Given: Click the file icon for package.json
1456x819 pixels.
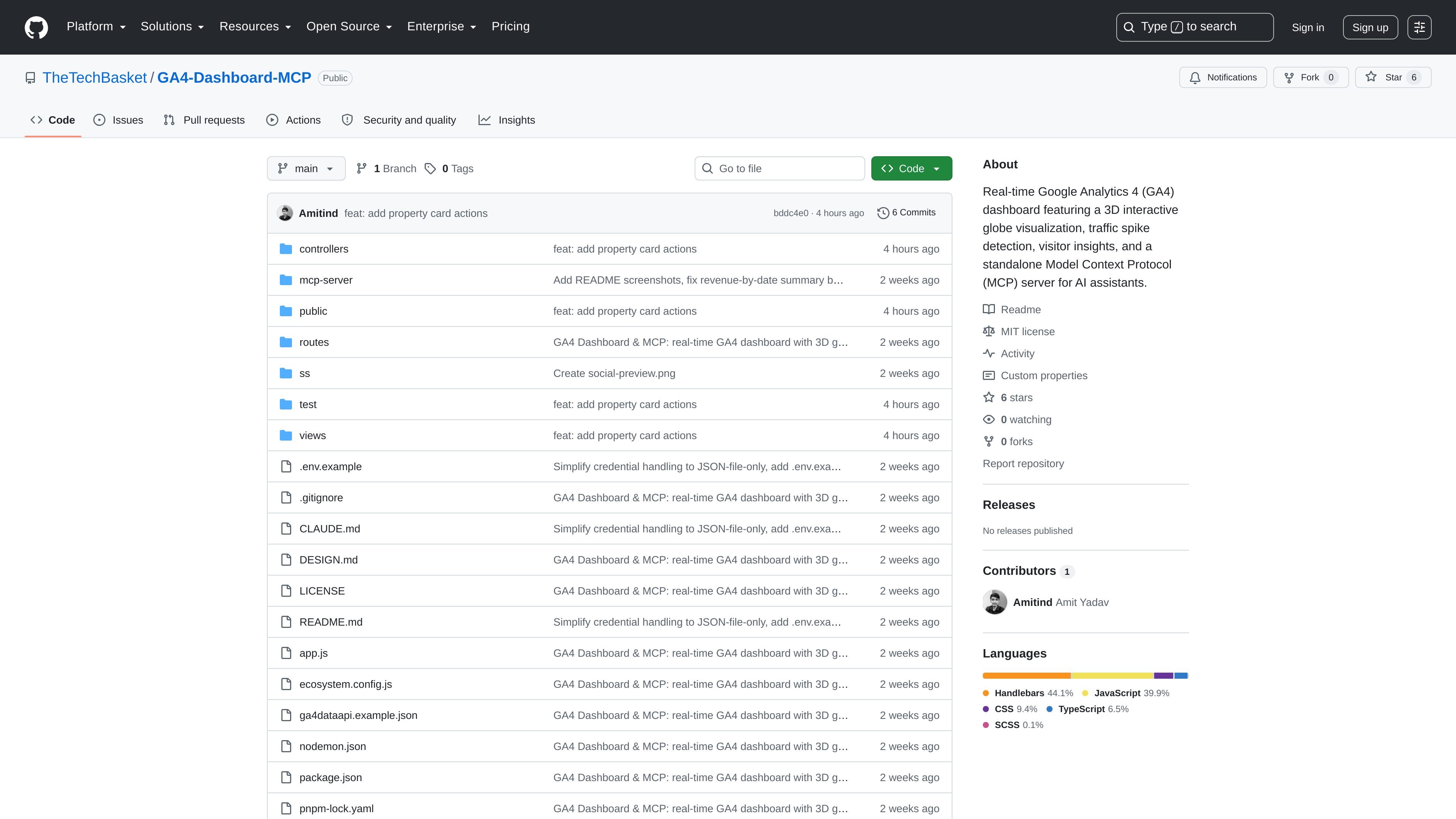Looking at the screenshot, I should coord(286,777).
